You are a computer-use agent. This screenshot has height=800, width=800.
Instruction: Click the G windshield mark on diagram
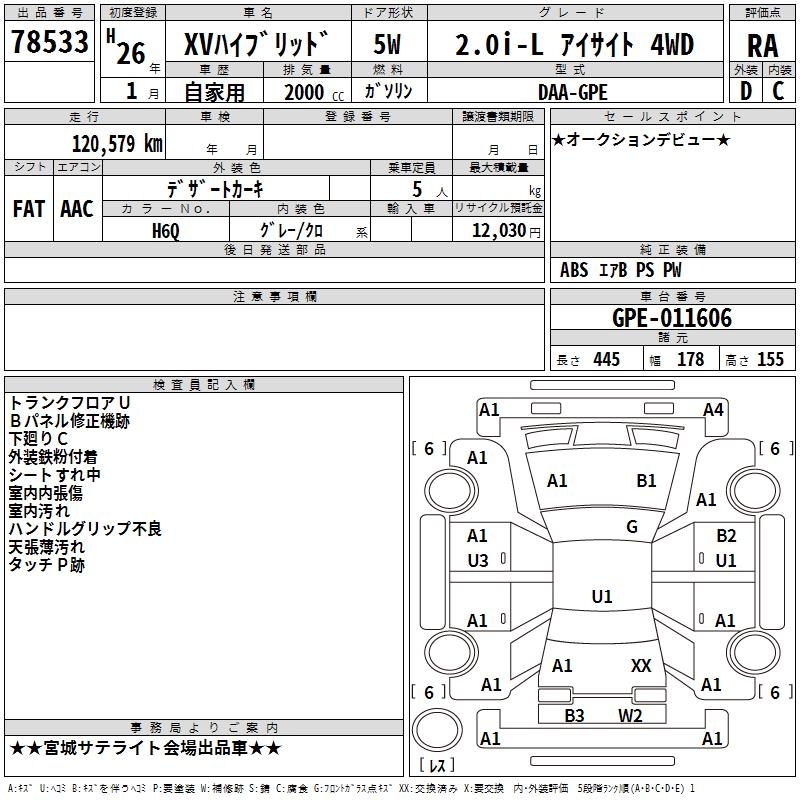[x=632, y=527]
